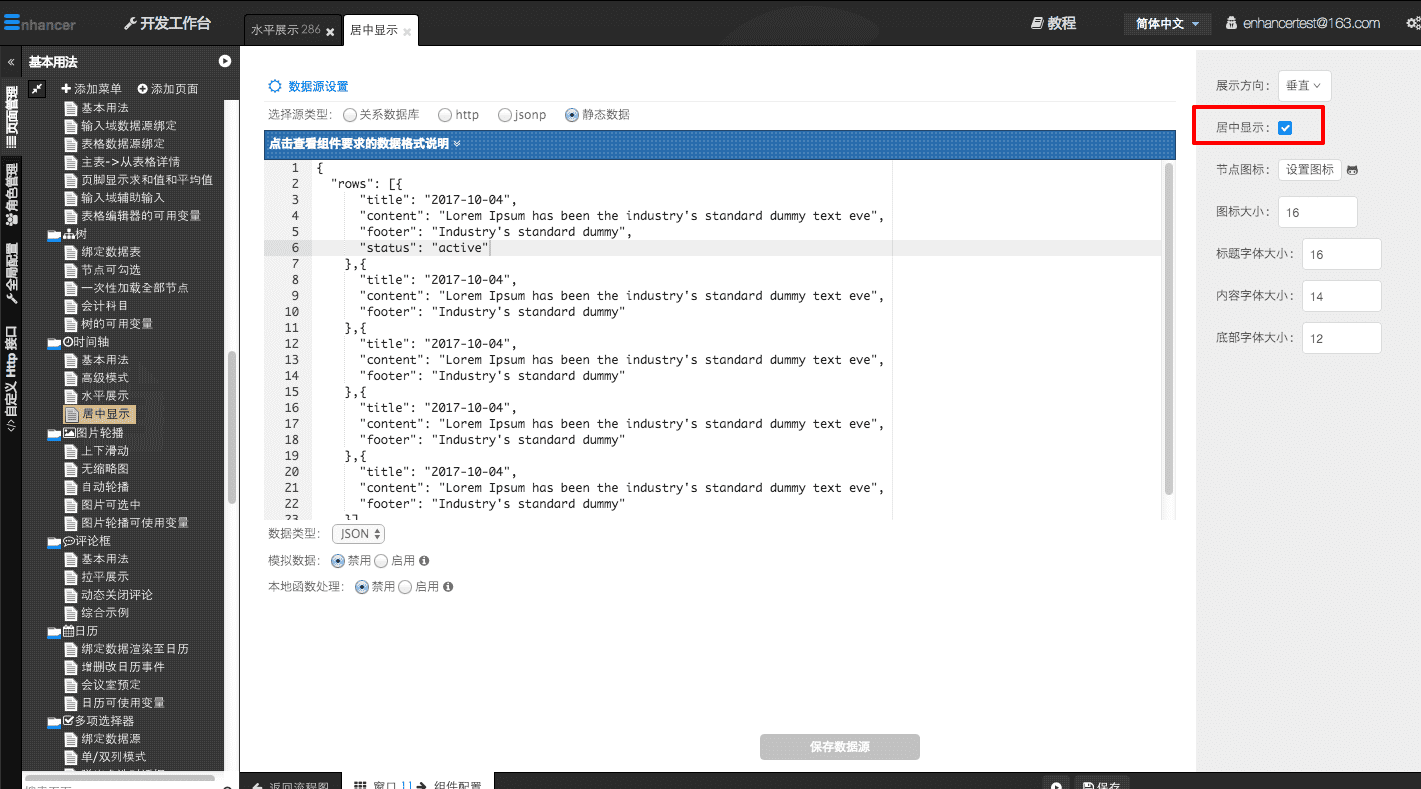Click the play icon beside 基本用法 header

225,62
